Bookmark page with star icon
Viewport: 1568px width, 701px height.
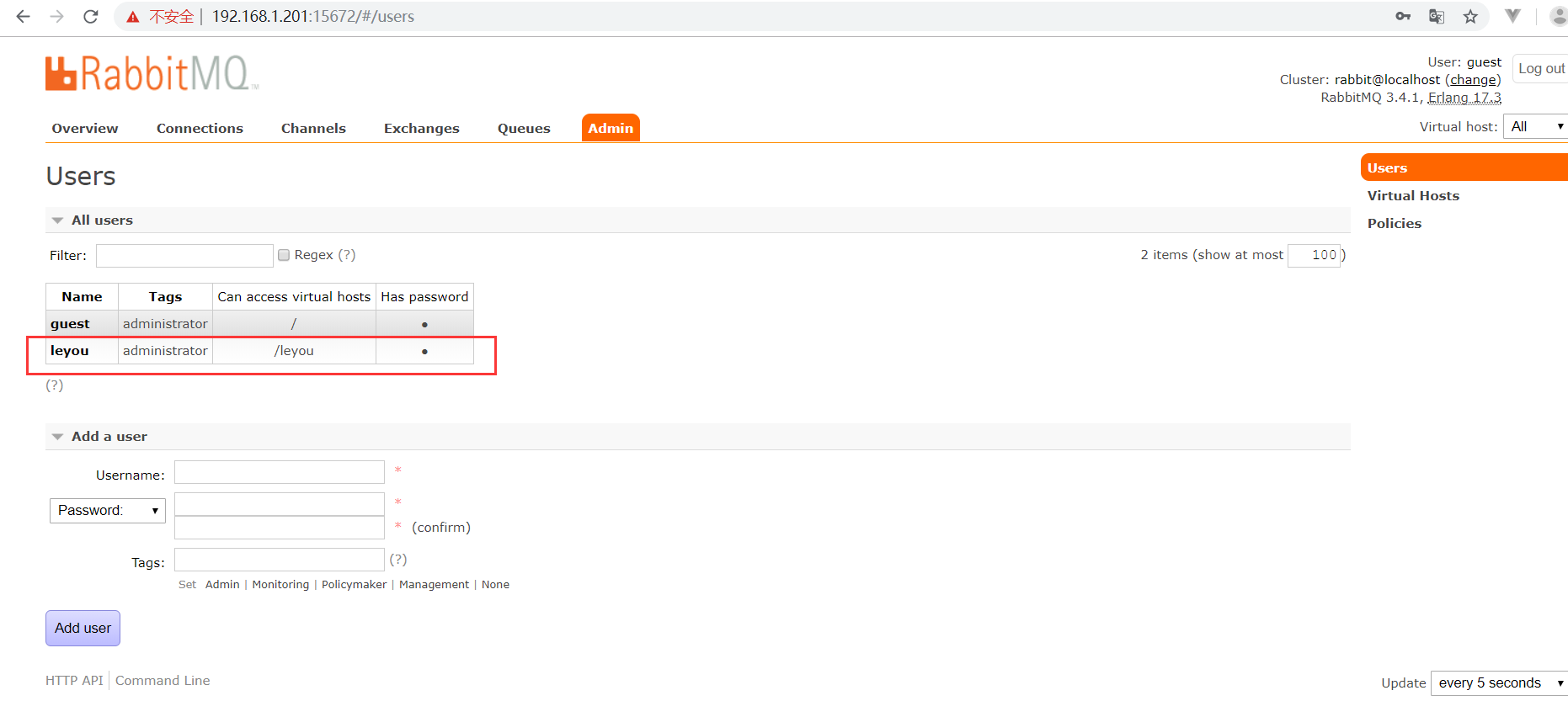[1470, 16]
